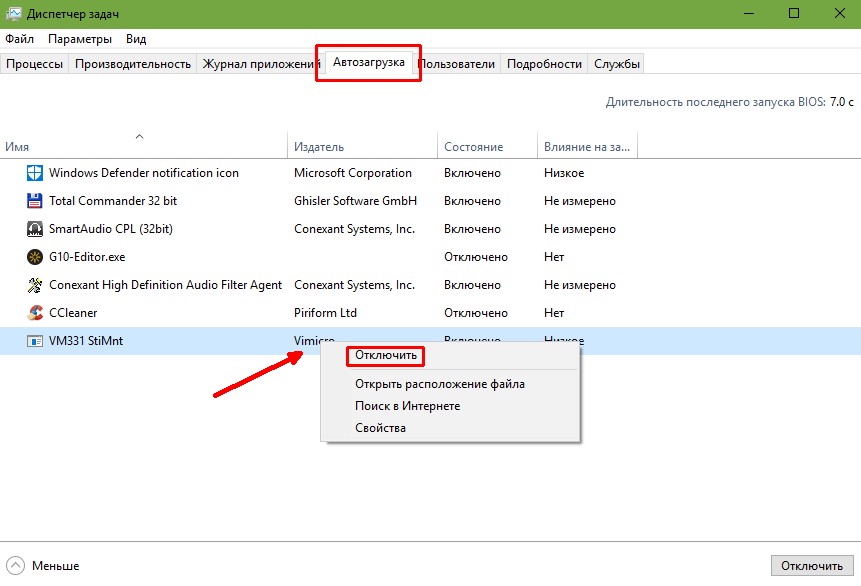Click Нет impact in the CCleaner row
Image resolution: width=861 pixels, height=586 pixels.
pyautogui.click(x=554, y=313)
